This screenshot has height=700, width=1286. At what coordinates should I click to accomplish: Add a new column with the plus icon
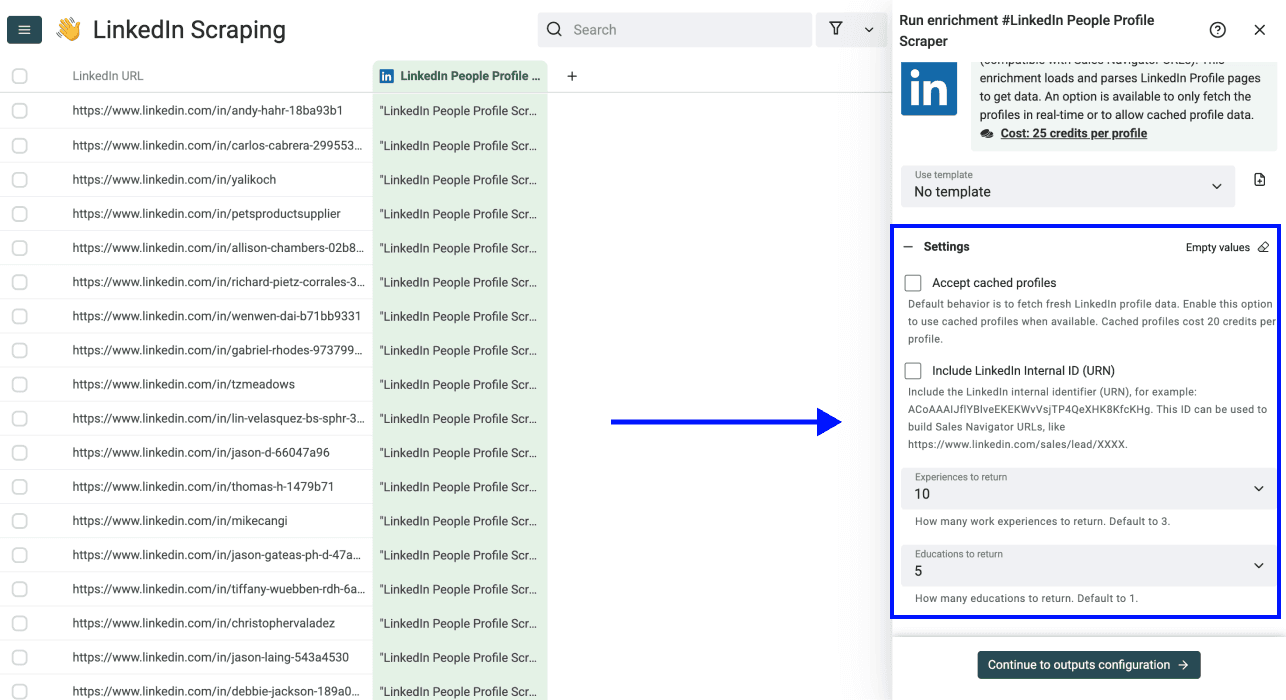click(570, 75)
